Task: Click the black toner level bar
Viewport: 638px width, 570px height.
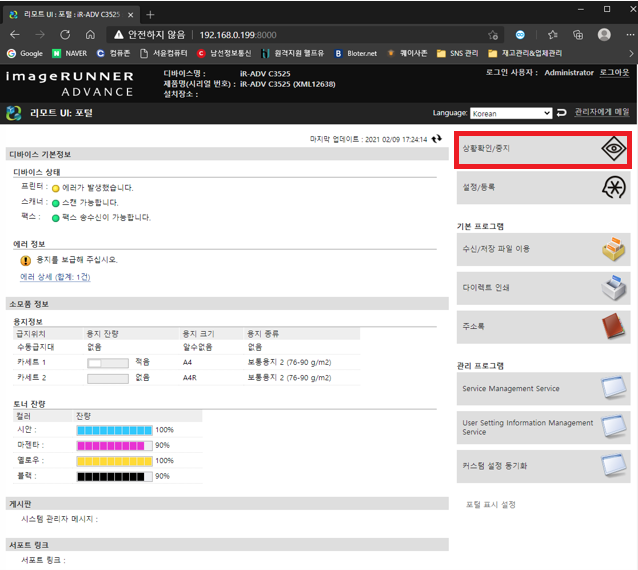Action: (x=115, y=476)
